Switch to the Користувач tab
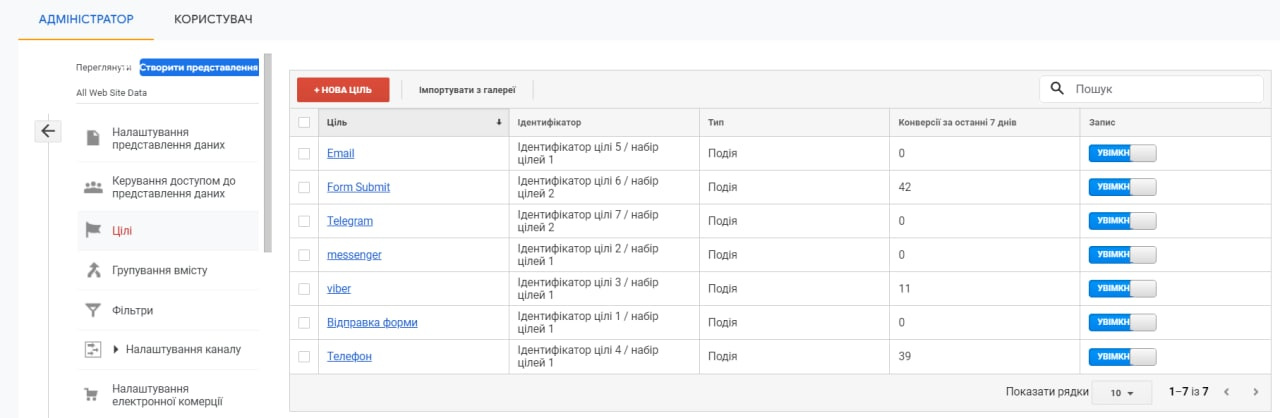Image resolution: width=1280 pixels, height=418 pixels. 213,19
